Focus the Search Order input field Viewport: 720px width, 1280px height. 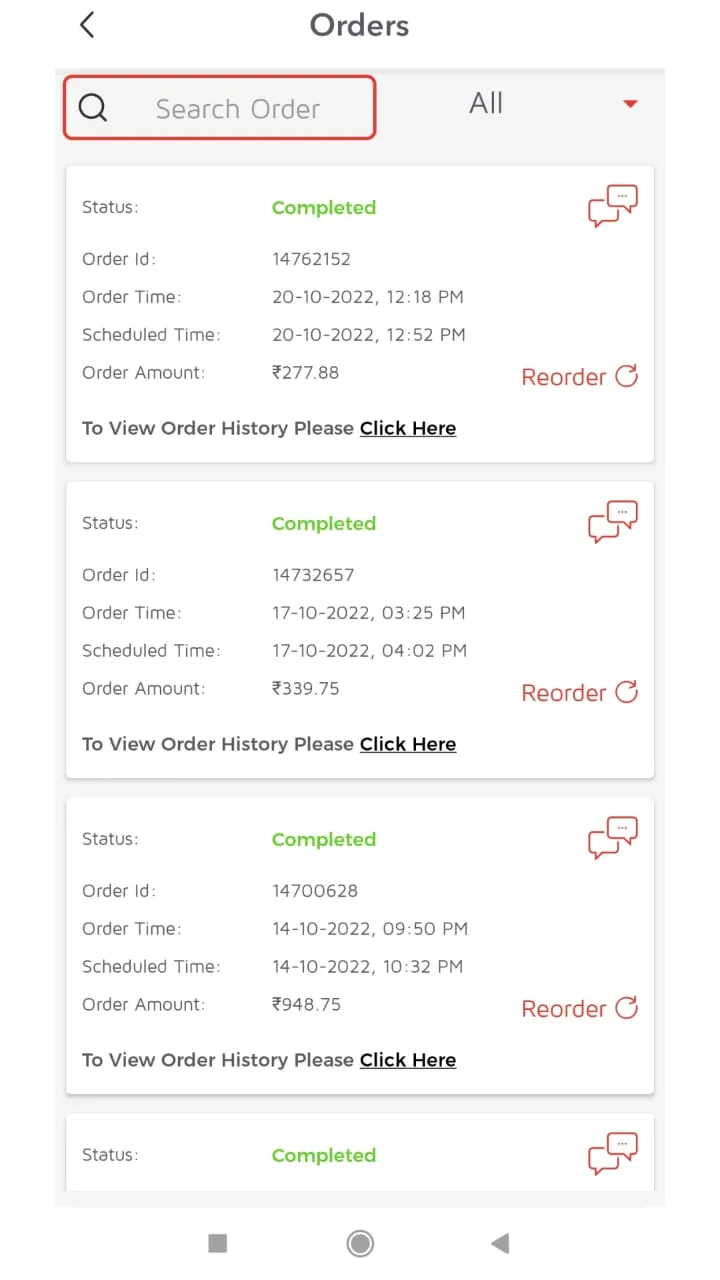tap(238, 108)
